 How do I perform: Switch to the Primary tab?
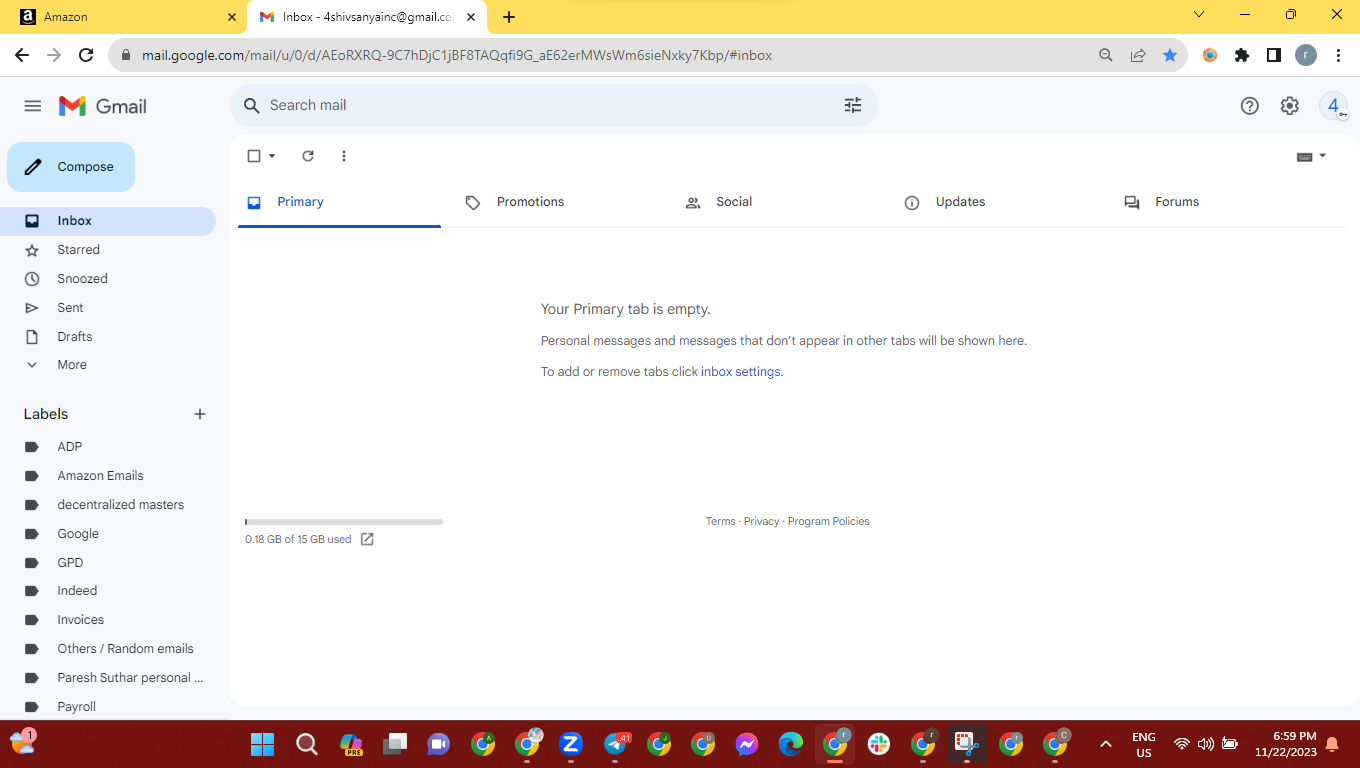339,202
